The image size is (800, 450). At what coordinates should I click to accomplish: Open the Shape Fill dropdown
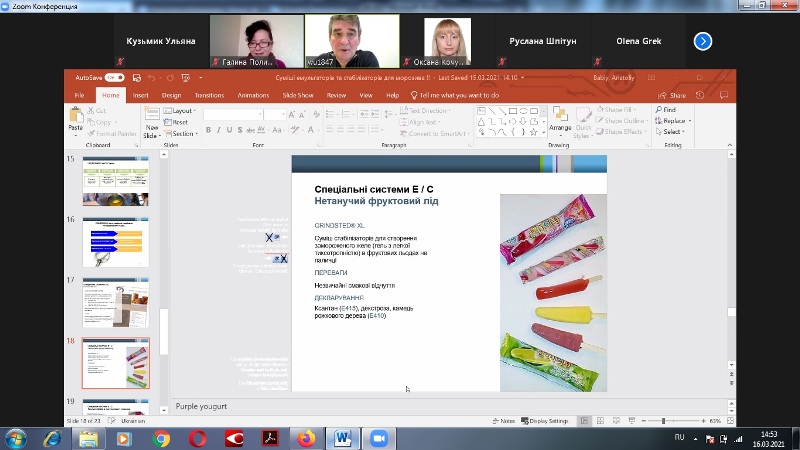[616, 110]
